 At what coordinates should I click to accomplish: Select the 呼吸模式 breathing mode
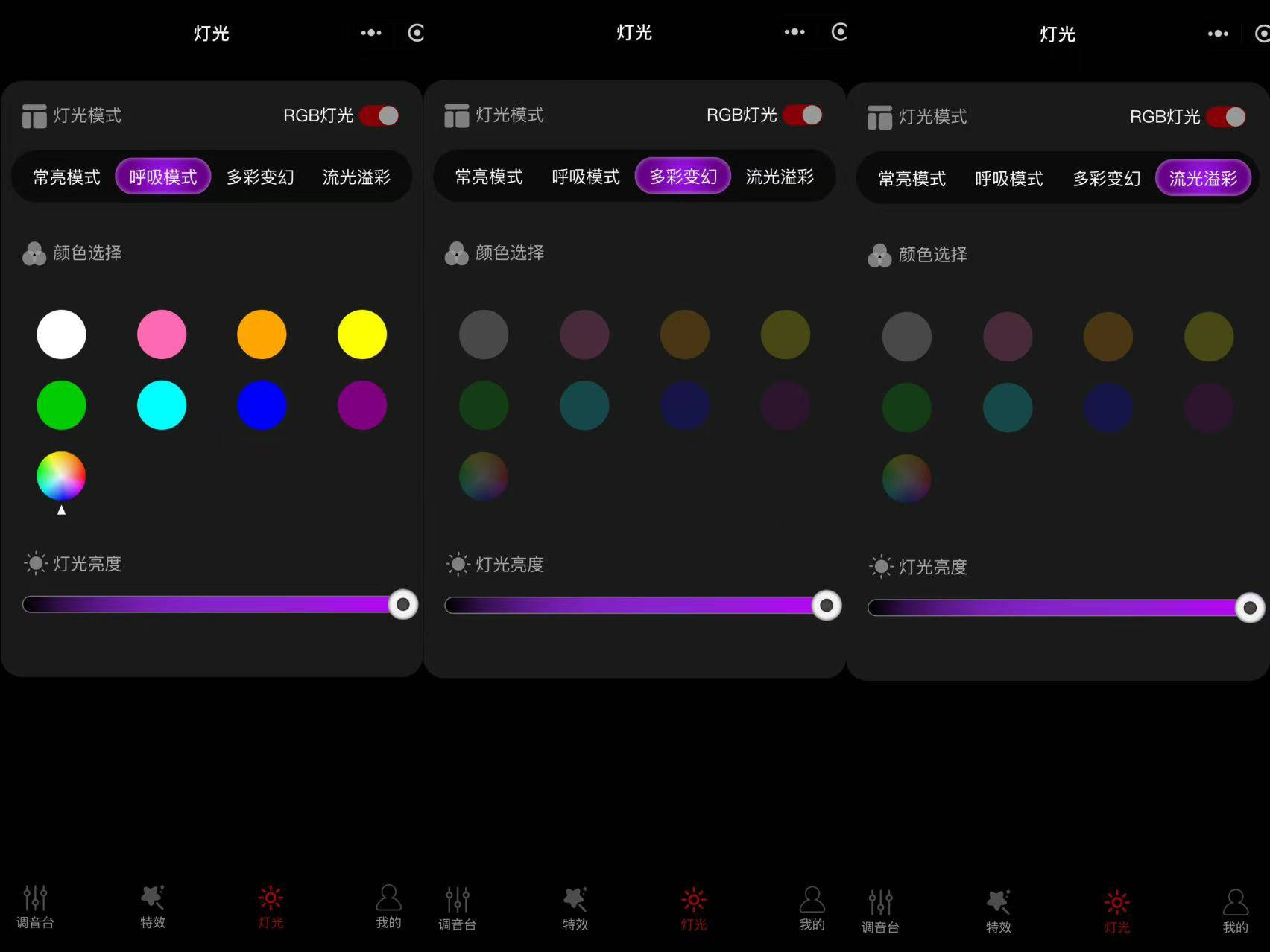point(162,177)
